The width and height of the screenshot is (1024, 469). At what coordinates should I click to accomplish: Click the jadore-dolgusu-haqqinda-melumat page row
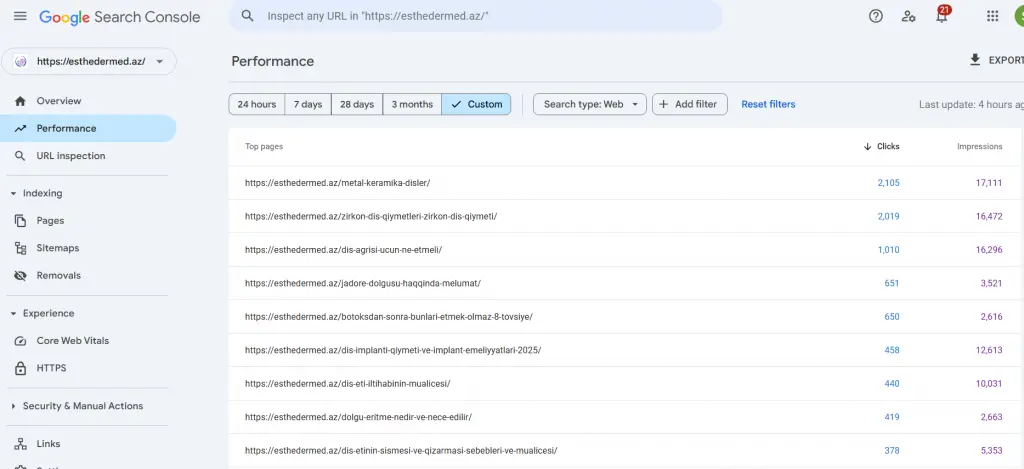[626, 283]
